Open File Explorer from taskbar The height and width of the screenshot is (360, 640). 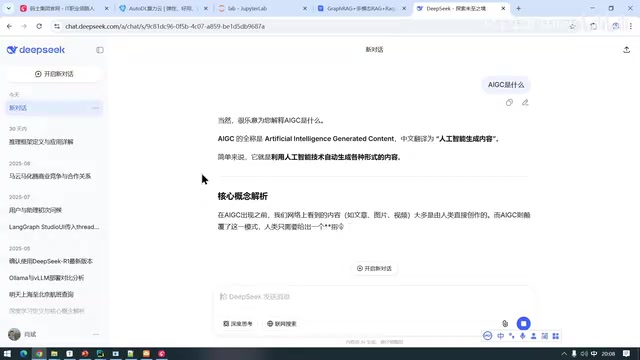tap(54, 353)
